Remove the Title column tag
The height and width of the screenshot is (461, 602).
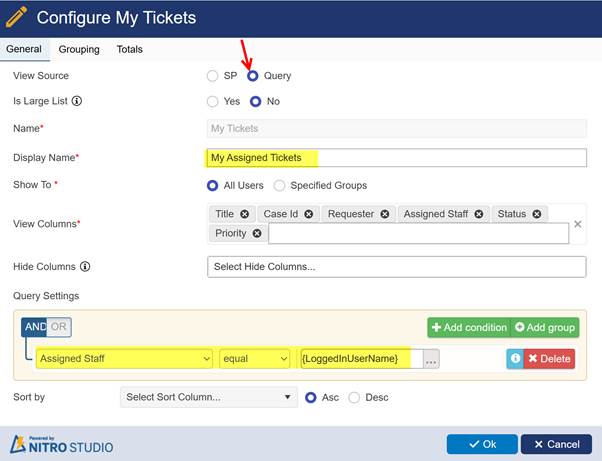pos(245,214)
